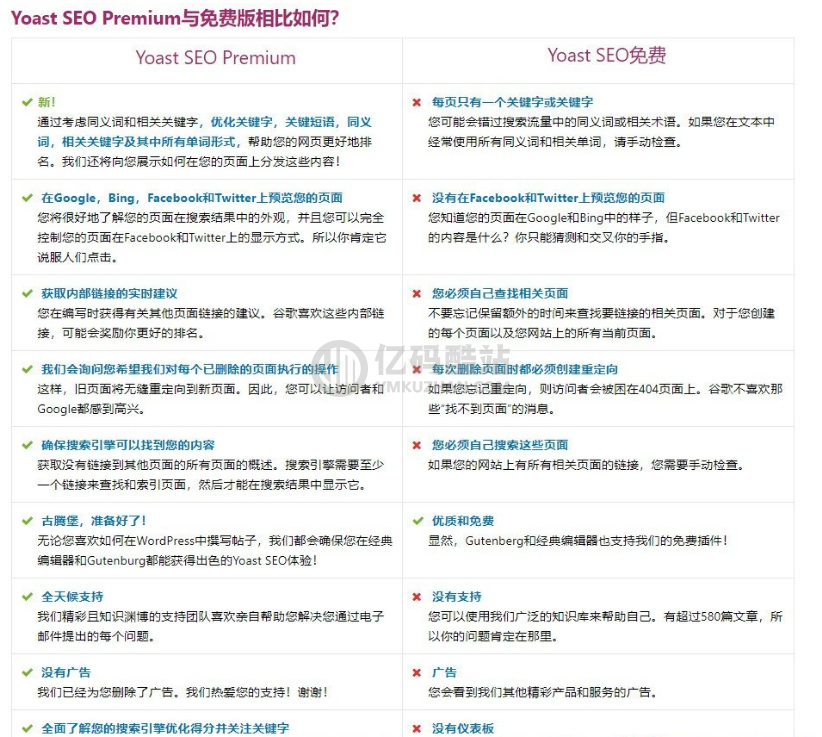Click the paragraph starting 我们精彩且知识渊博的支持团队

tap(210, 626)
